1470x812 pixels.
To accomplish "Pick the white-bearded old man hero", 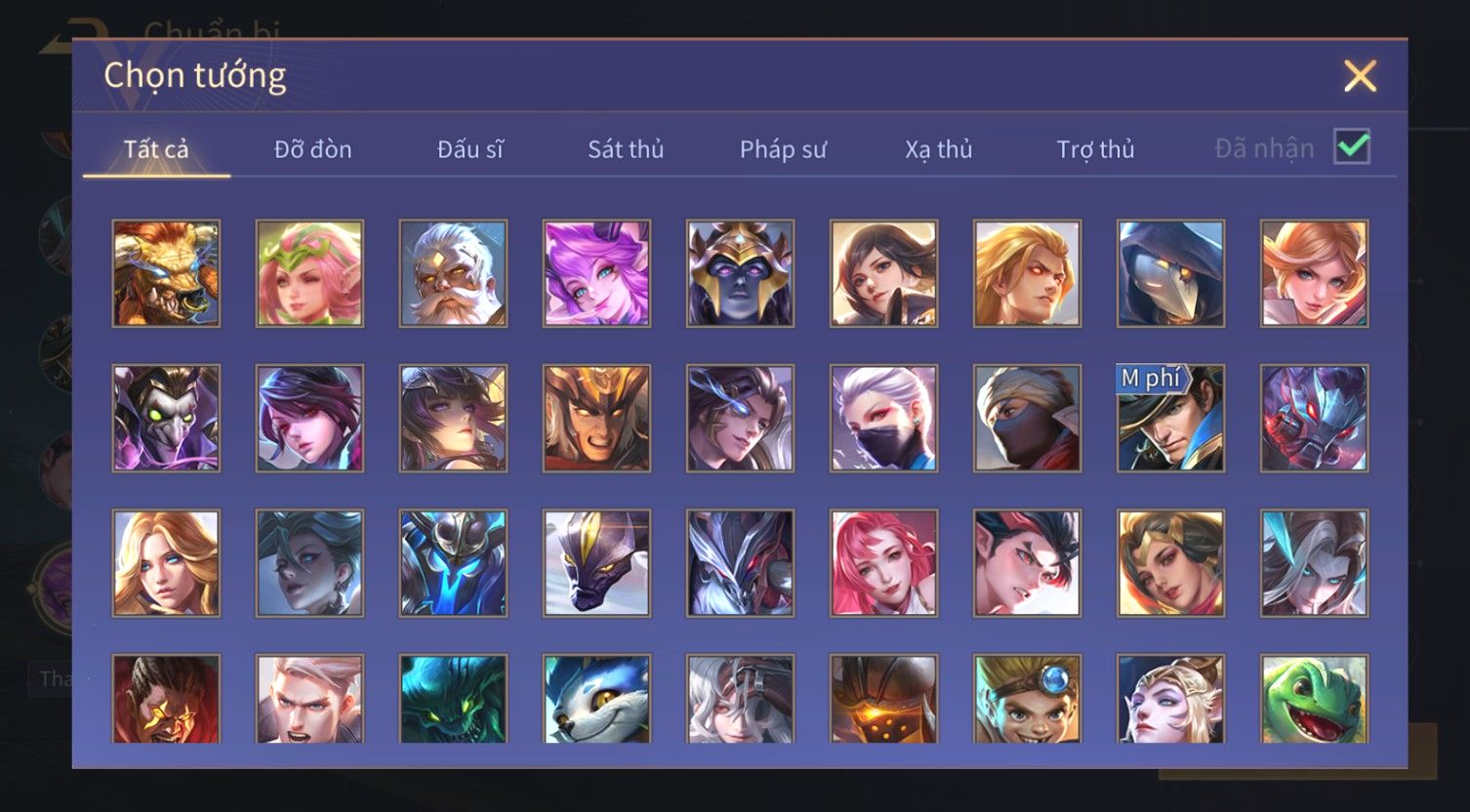I will coord(453,273).
